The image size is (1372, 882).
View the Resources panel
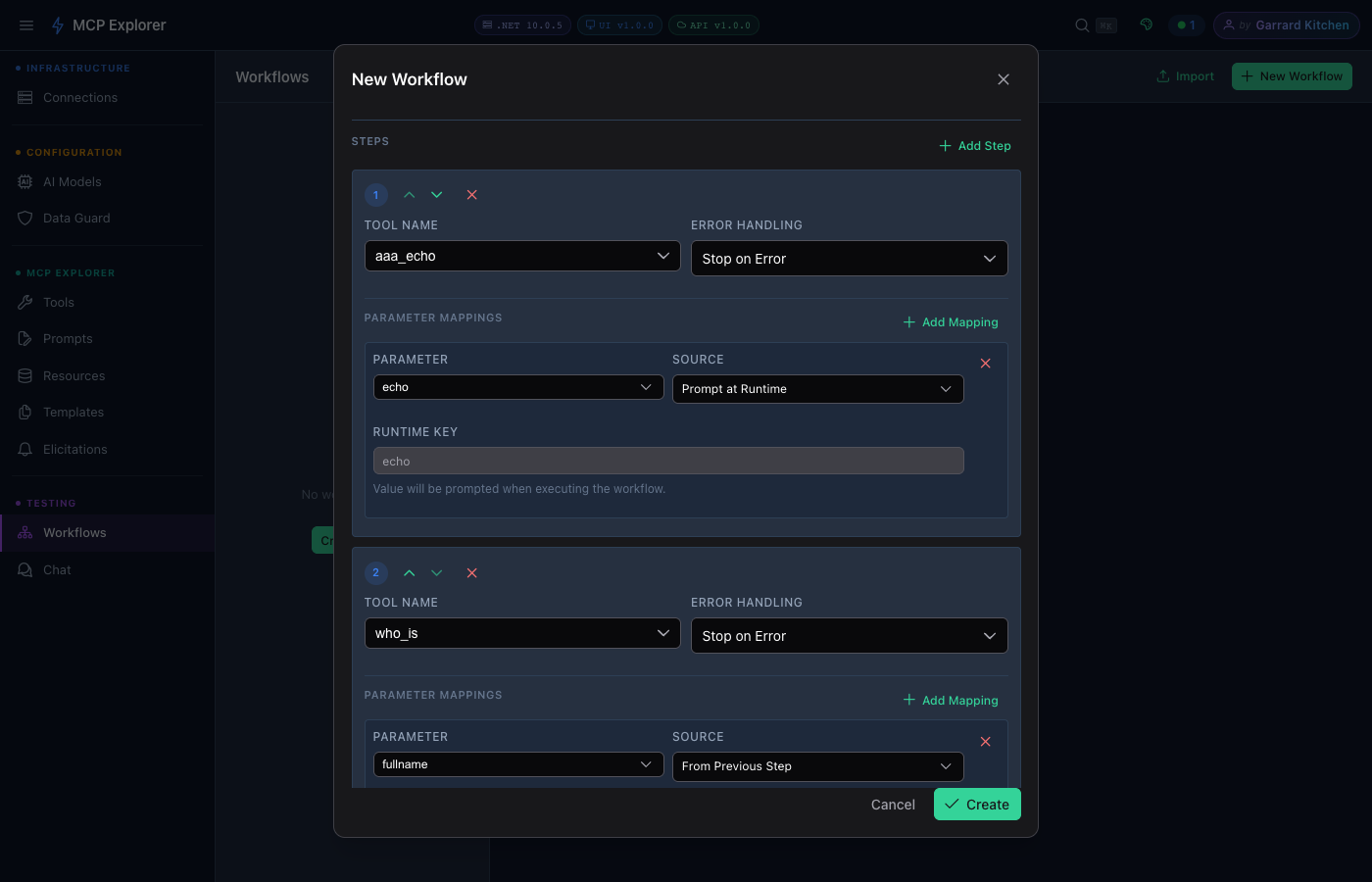click(72, 375)
